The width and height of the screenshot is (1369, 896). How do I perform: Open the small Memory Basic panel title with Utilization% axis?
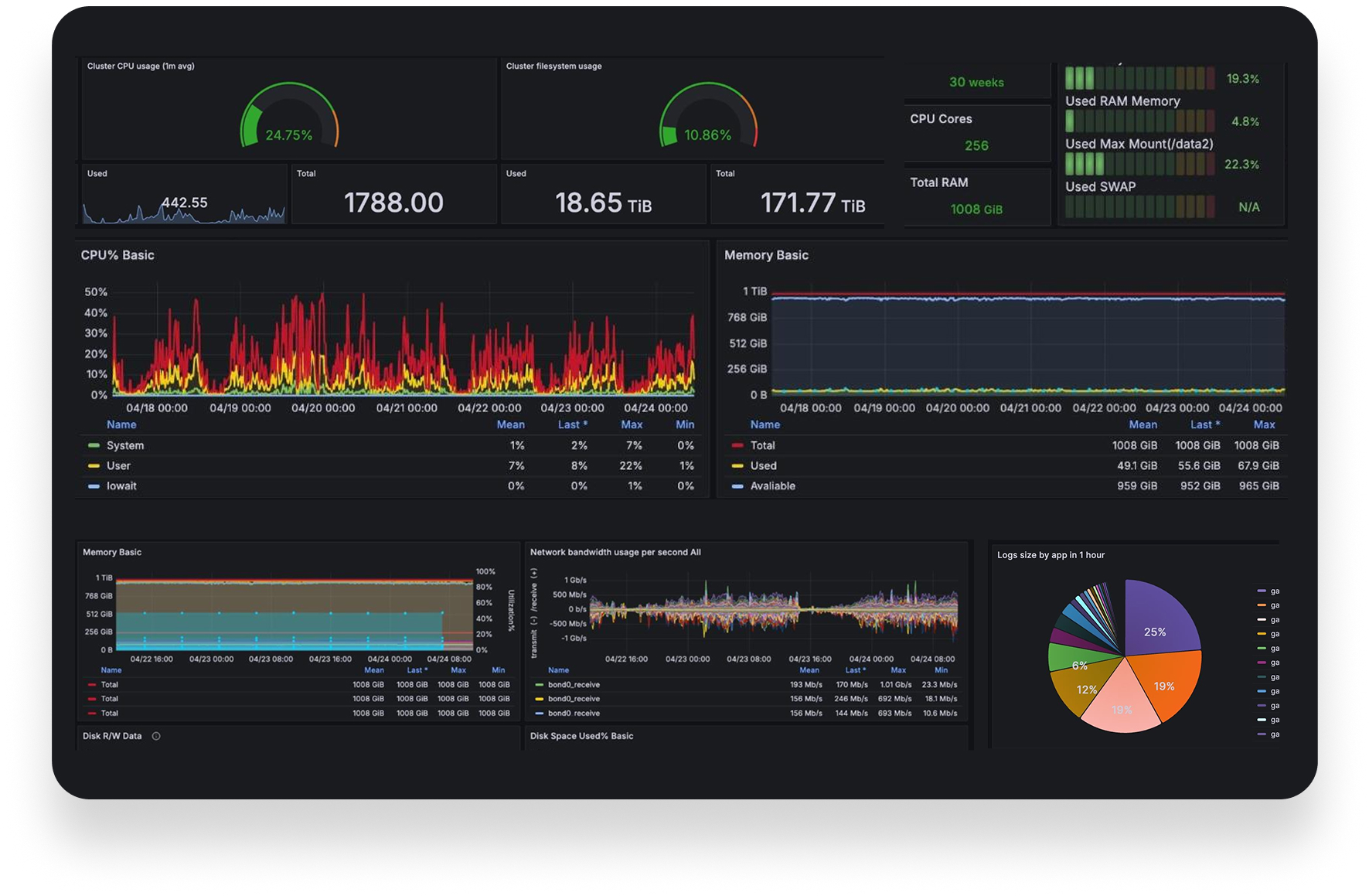point(112,552)
